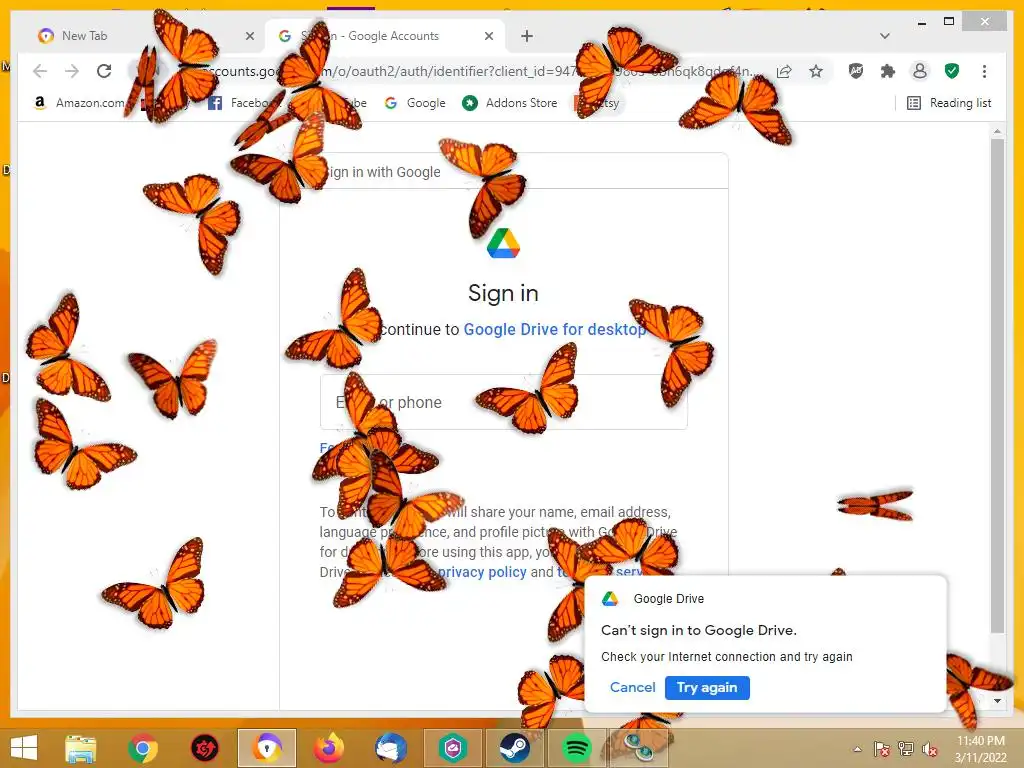1024x768 pixels.
Task: Open the Addons Store bookmark
Action: (510, 103)
